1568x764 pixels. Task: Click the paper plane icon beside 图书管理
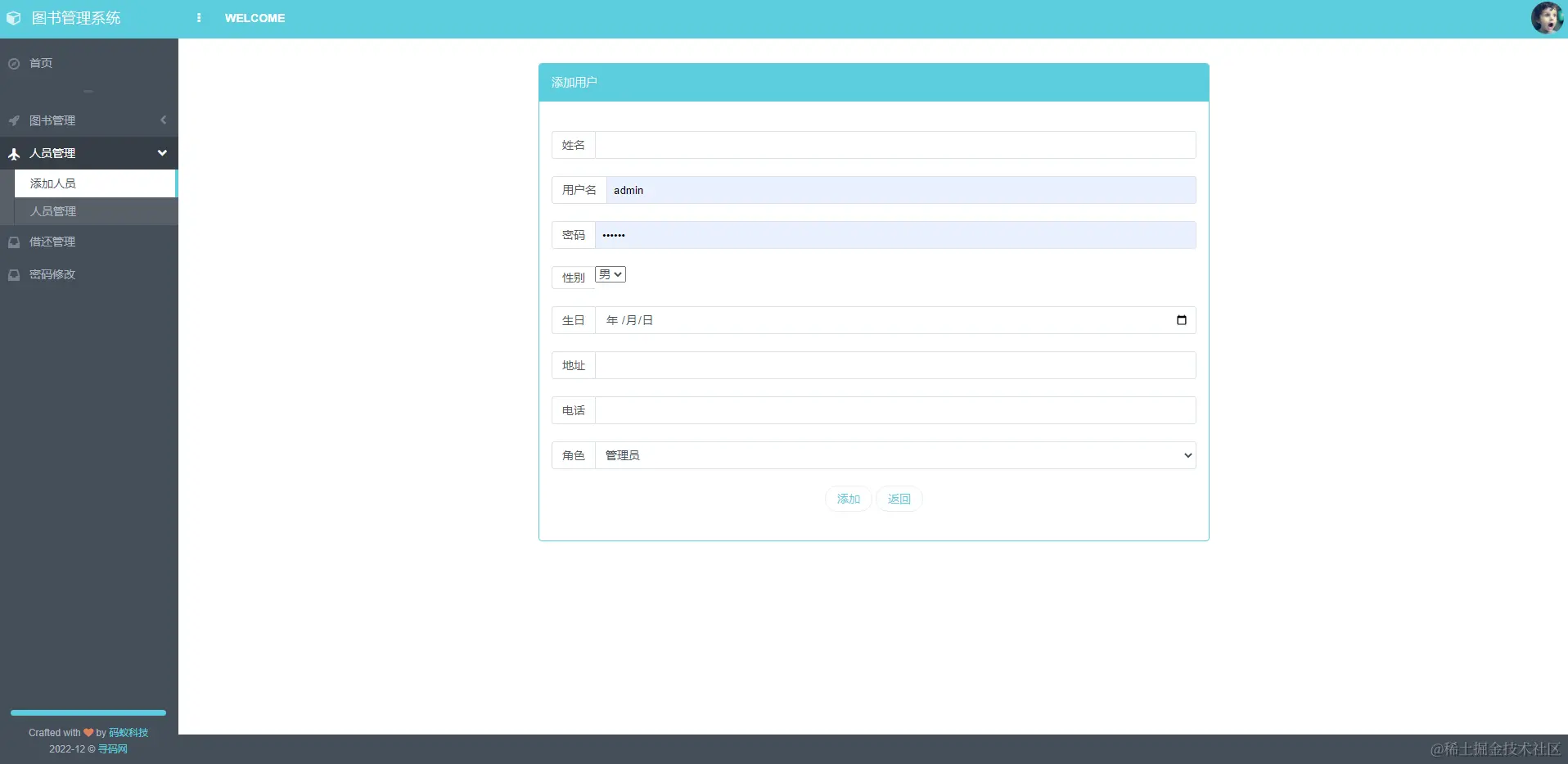click(x=13, y=120)
